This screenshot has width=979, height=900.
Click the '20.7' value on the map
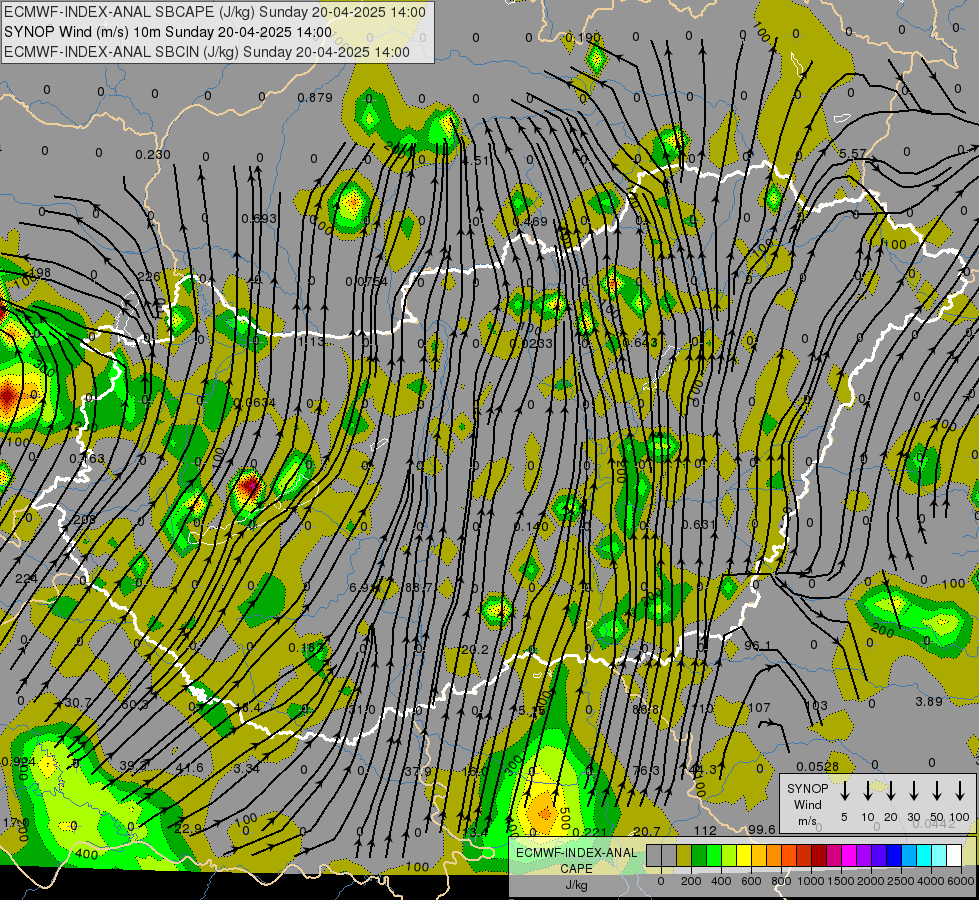coord(646,831)
